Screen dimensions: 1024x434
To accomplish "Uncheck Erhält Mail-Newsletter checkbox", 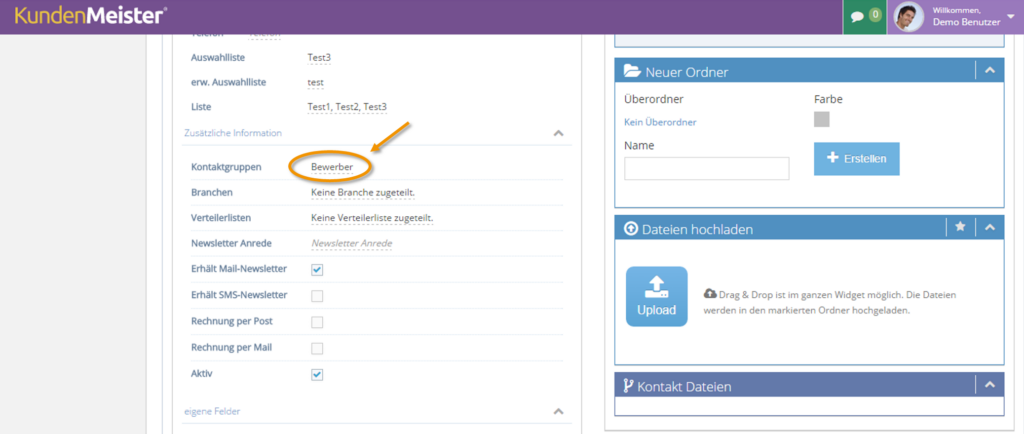I will (317, 270).
